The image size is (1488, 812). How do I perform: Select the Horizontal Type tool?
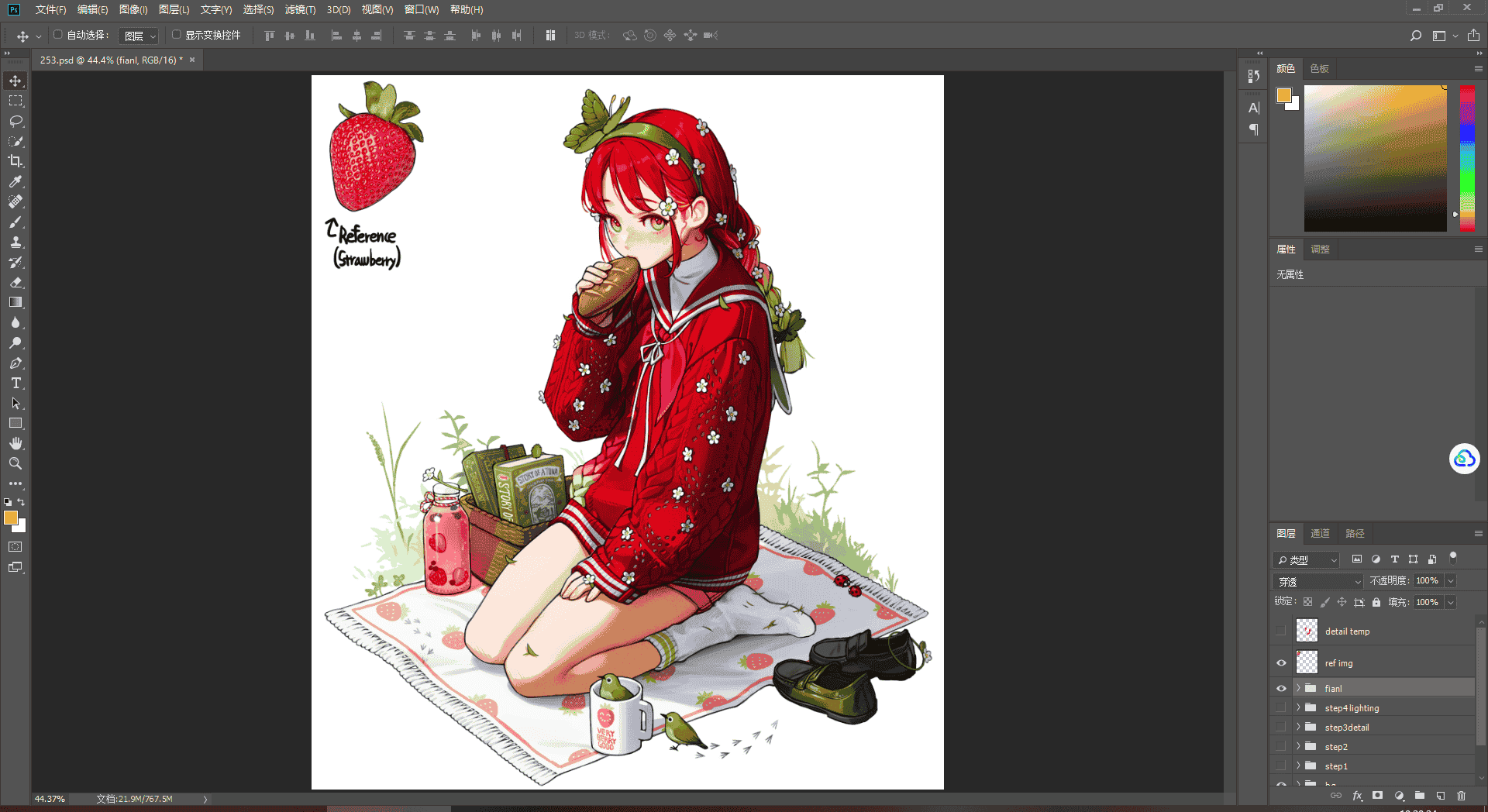15,383
